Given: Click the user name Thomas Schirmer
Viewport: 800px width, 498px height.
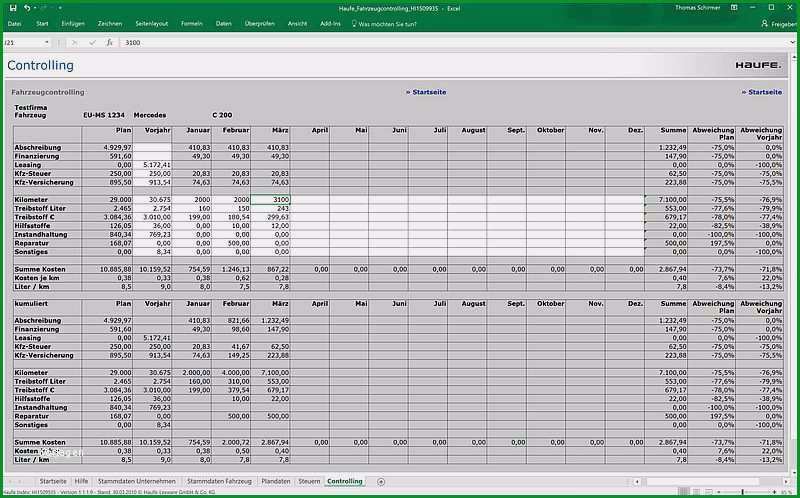Looking at the screenshot, I should point(697,8).
